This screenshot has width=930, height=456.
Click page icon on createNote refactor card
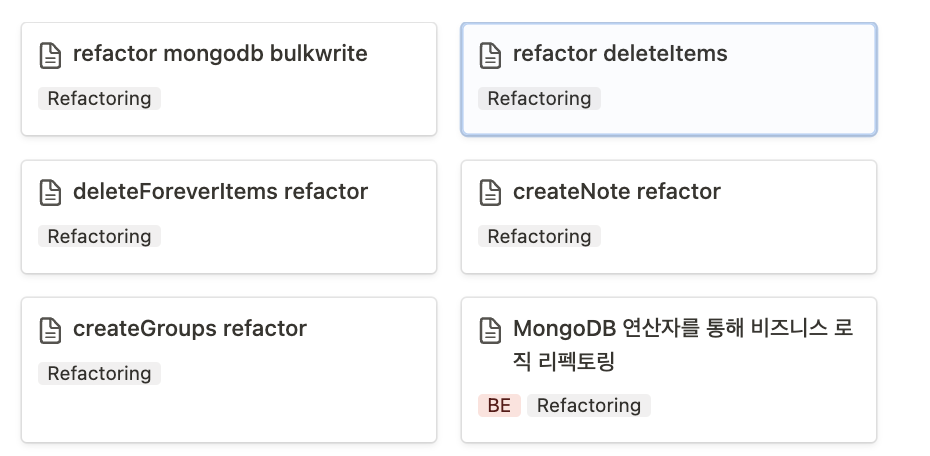pyautogui.click(x=491, y=192)
